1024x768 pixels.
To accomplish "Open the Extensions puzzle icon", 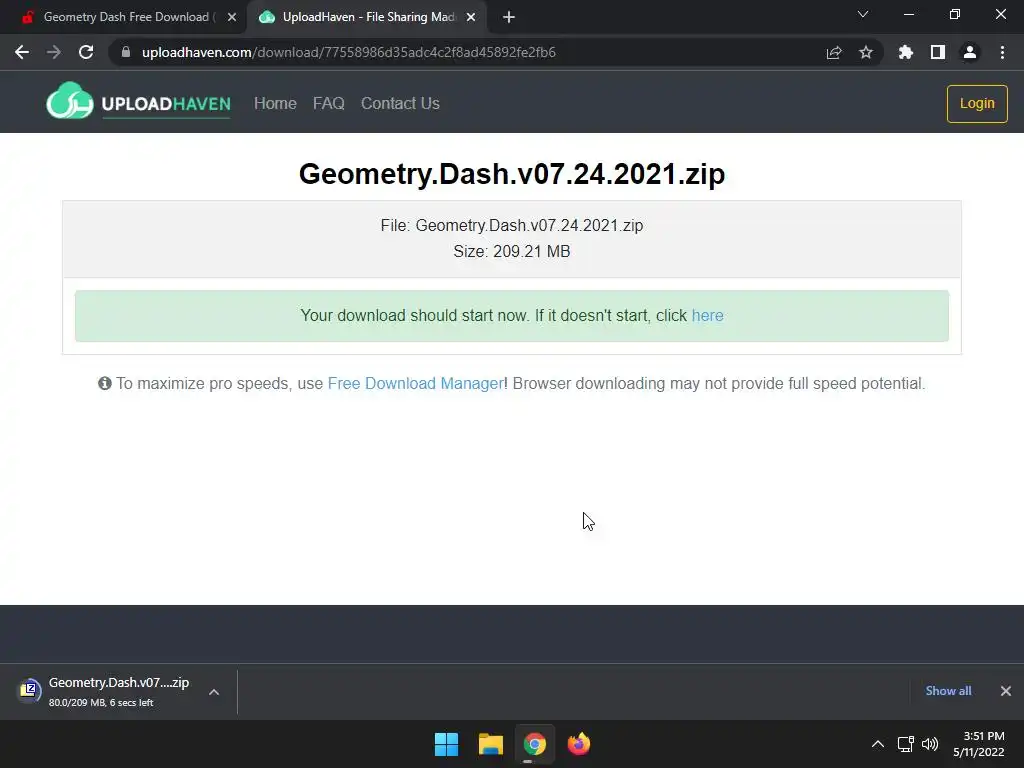I will [906, 52].
